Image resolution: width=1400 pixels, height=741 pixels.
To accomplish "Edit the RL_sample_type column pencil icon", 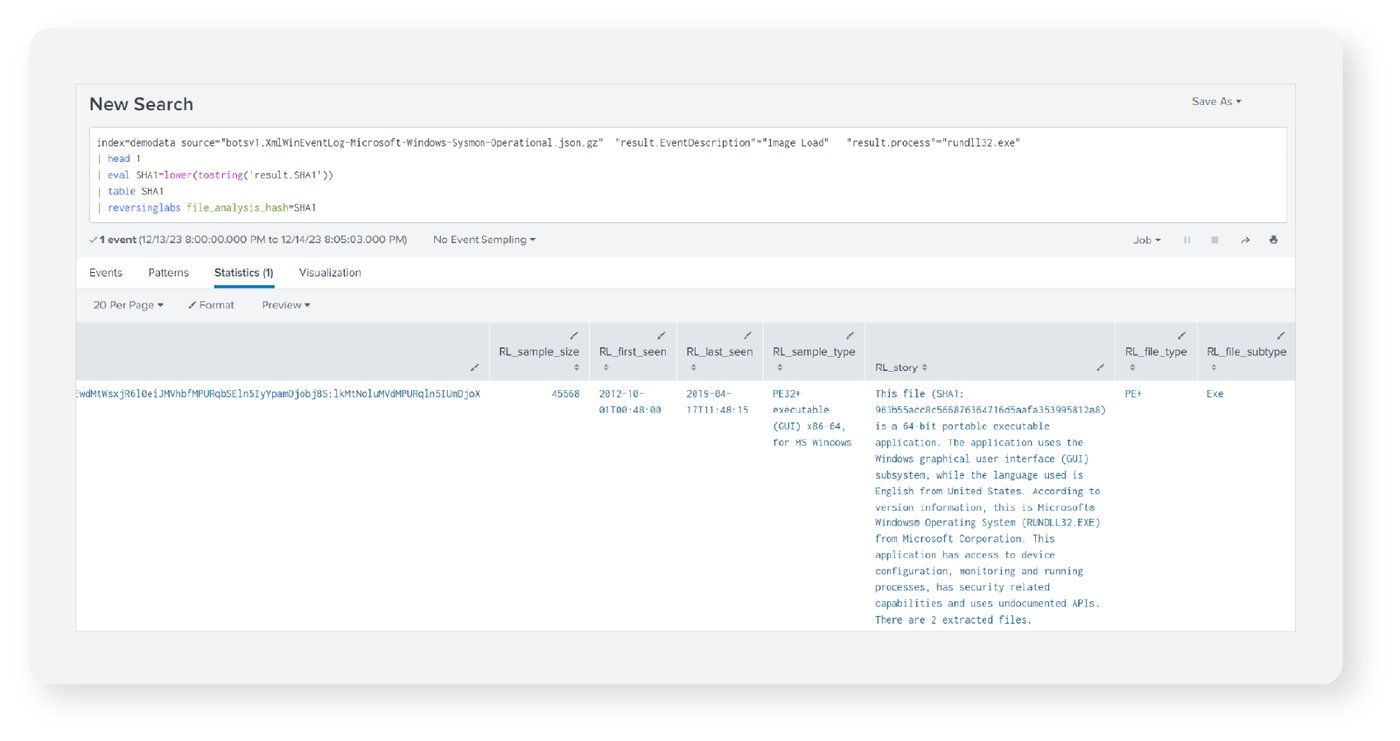I will click(x=850, y=336).
